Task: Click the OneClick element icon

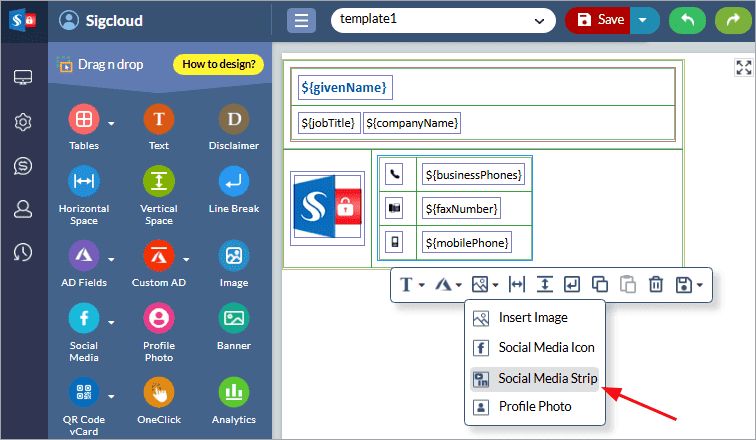Action: point(158,392)
